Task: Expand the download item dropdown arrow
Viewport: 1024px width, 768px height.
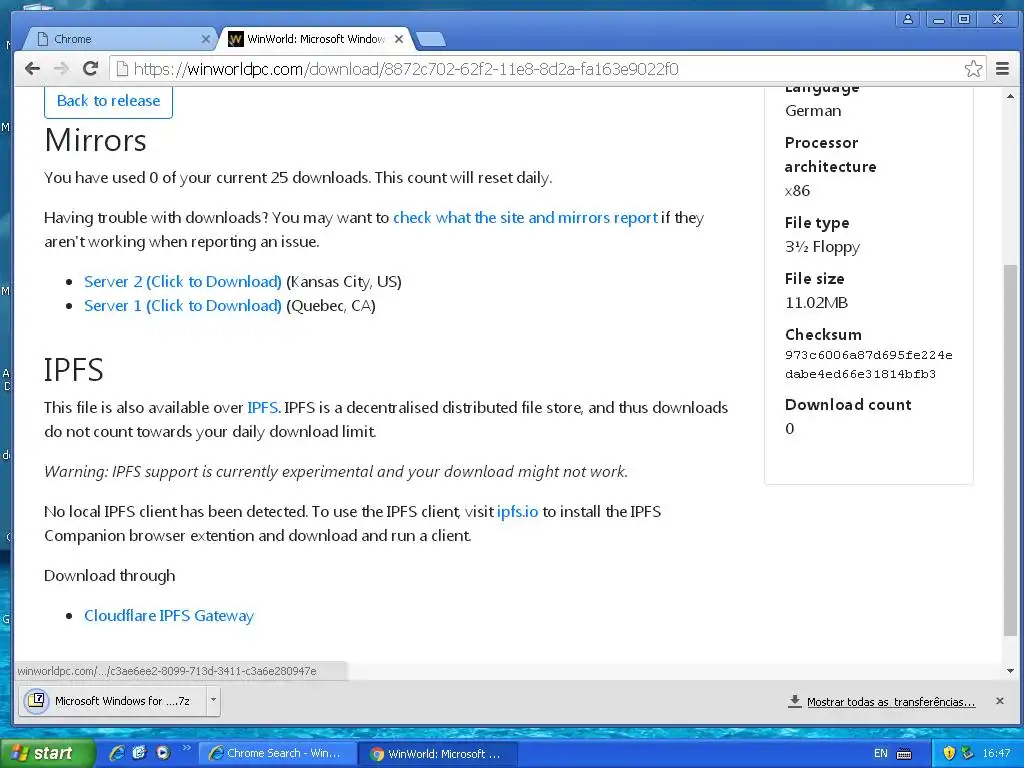Action: [x=213, y=701]
